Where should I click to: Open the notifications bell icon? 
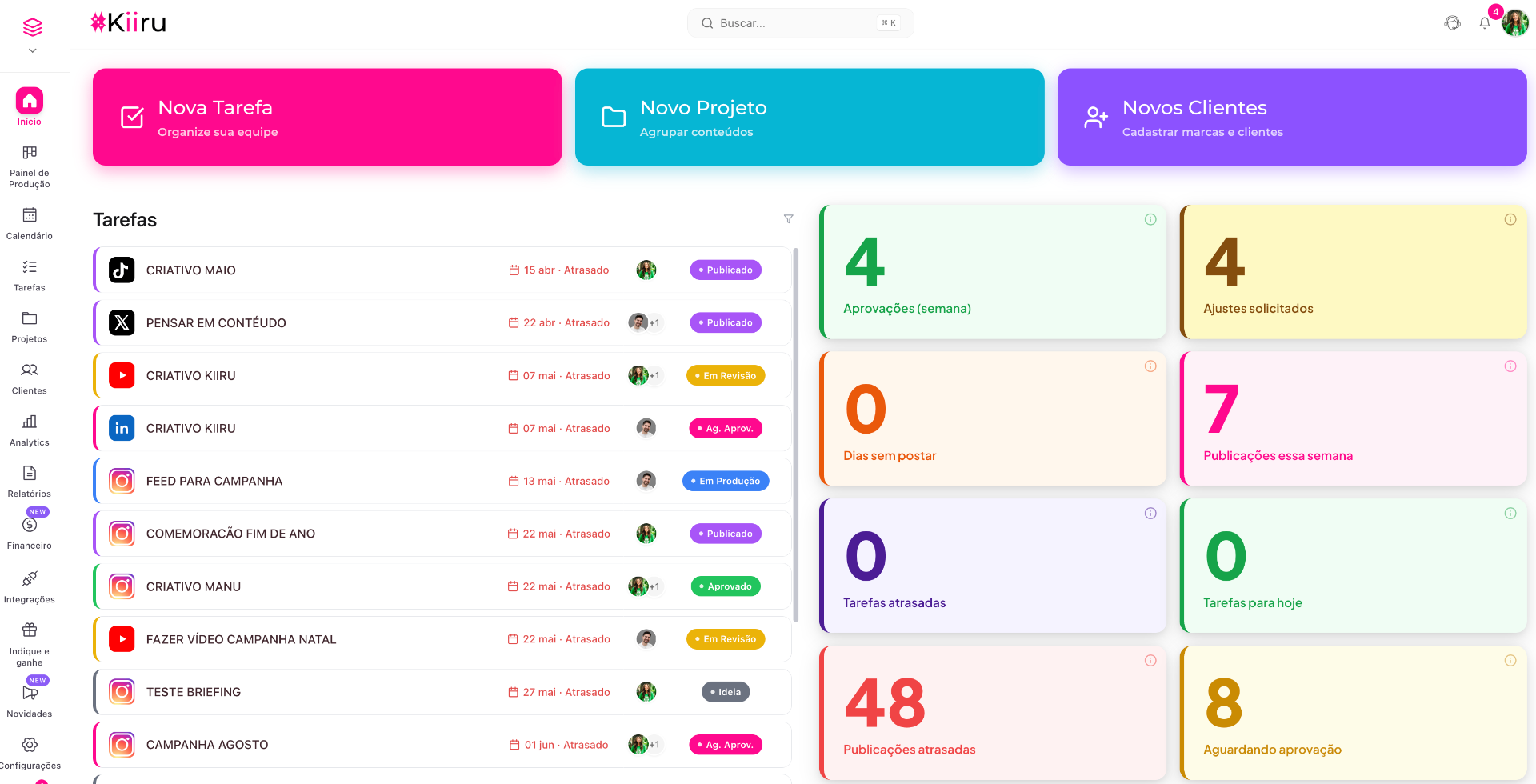click(x=1485, y=23)
